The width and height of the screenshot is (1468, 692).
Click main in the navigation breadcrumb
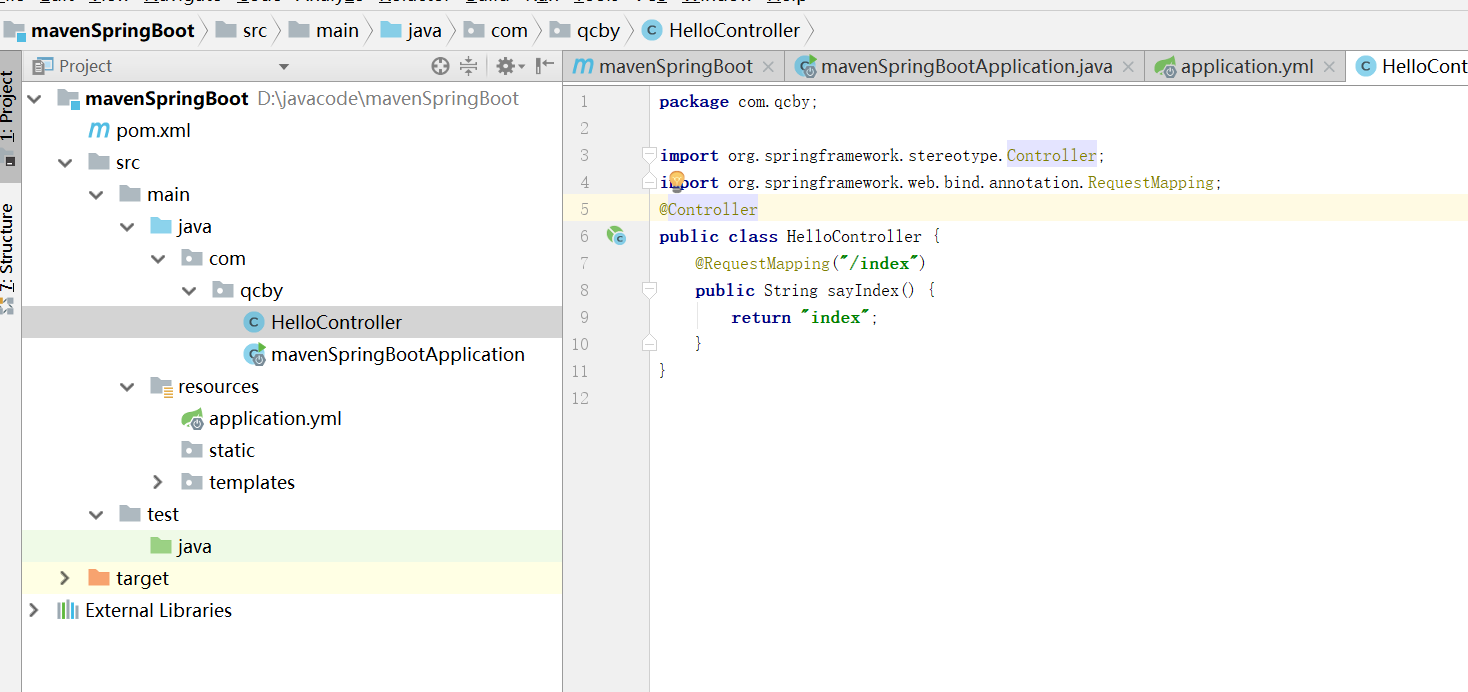pos(324,30)
